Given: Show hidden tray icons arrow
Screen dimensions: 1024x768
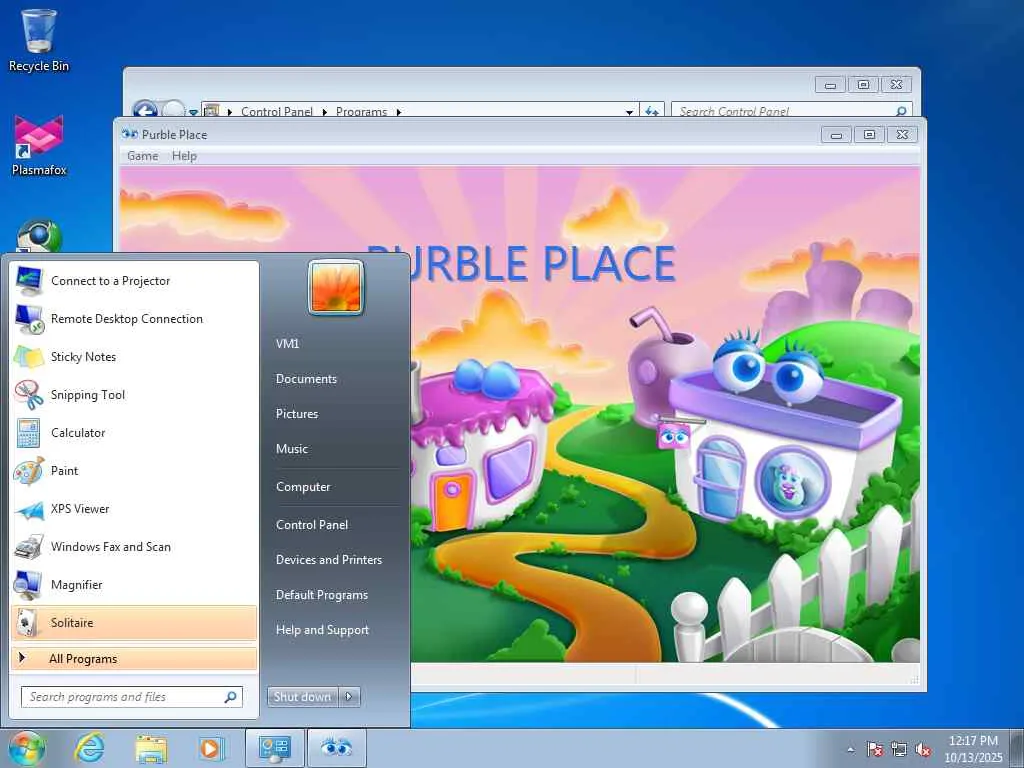Looking at the screenshot, I should [x=850, y=749].
